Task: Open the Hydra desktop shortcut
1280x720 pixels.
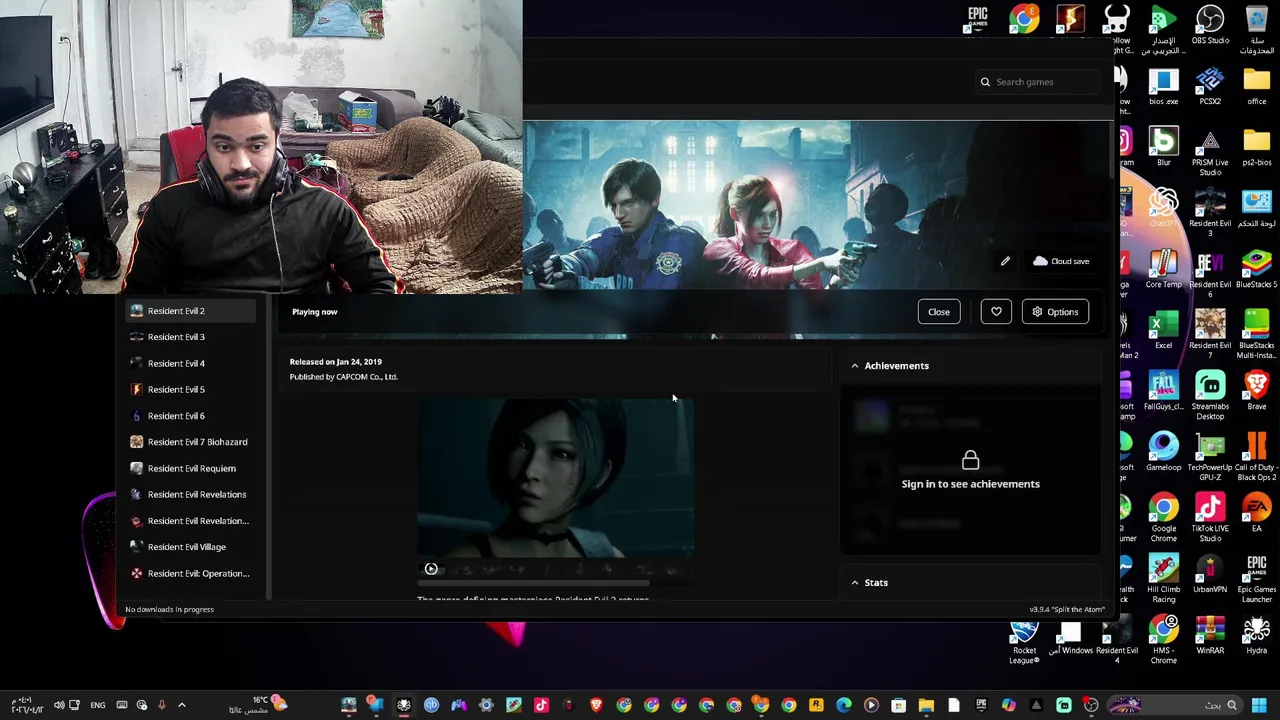Action: pyautogui.click(x=1257, y=636)
